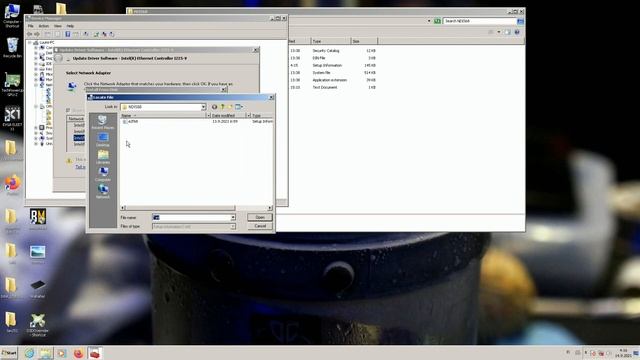Expand the File name dropdown

click(233, 218)
